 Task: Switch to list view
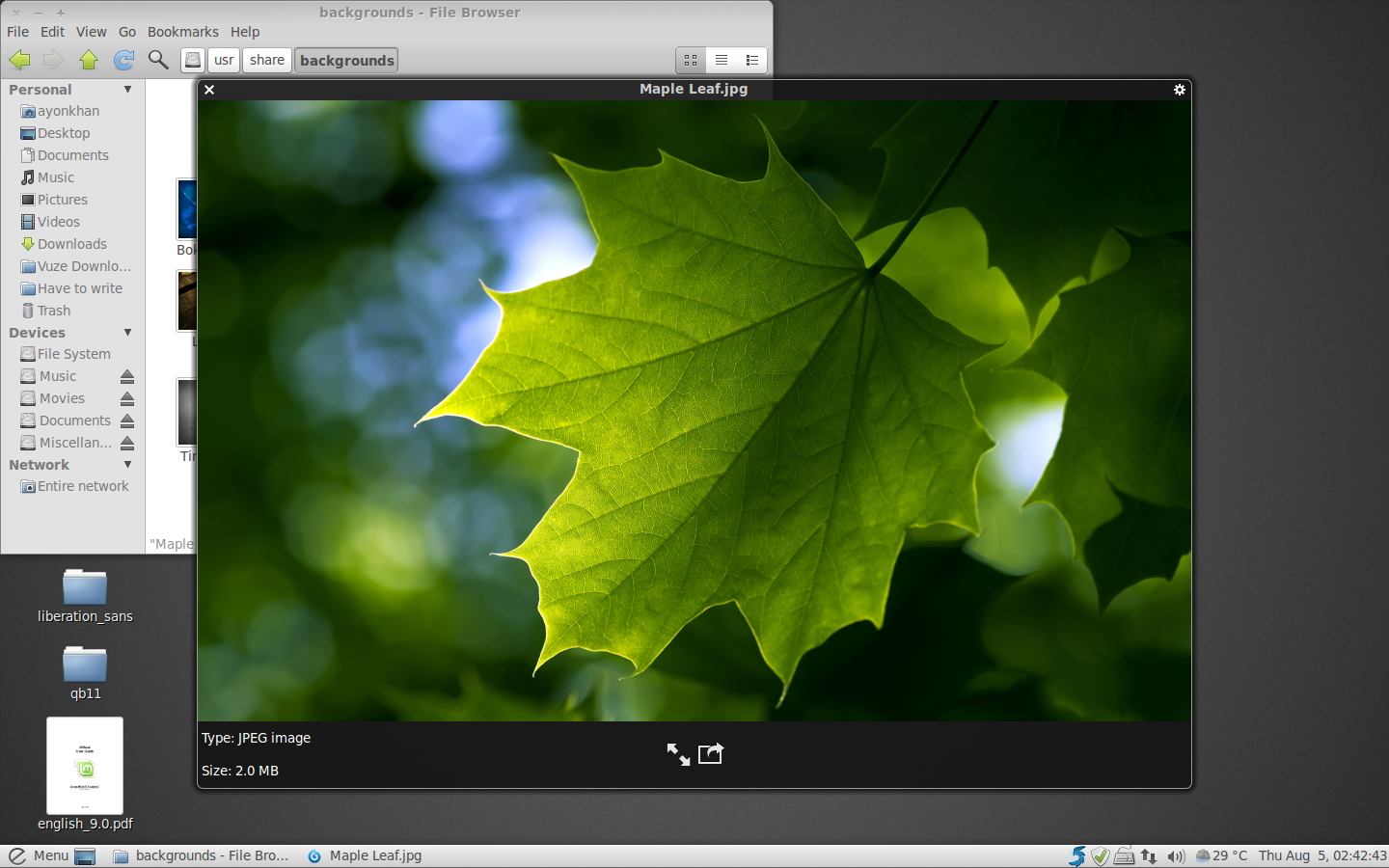[722, 60]
